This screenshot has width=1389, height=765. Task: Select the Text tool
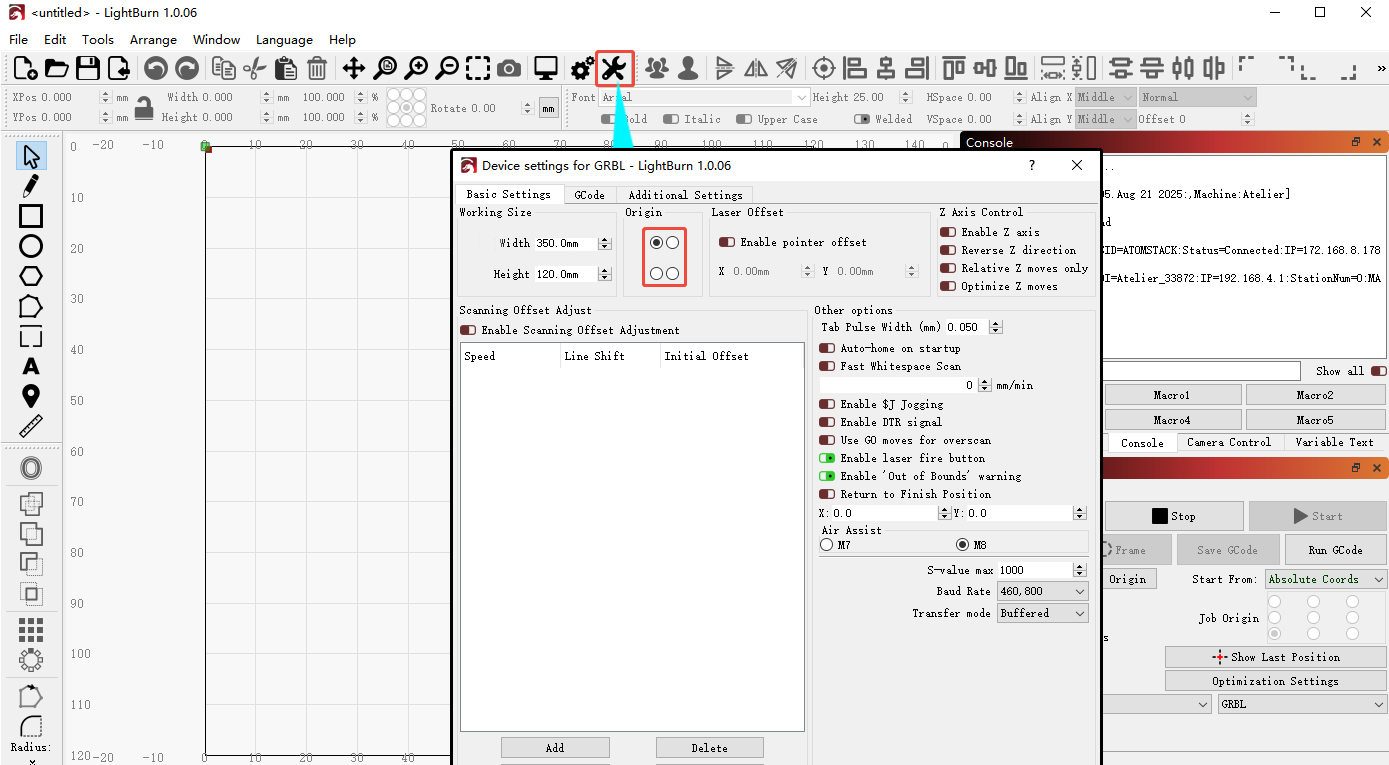pyautogui.click(x=31, y=366)
